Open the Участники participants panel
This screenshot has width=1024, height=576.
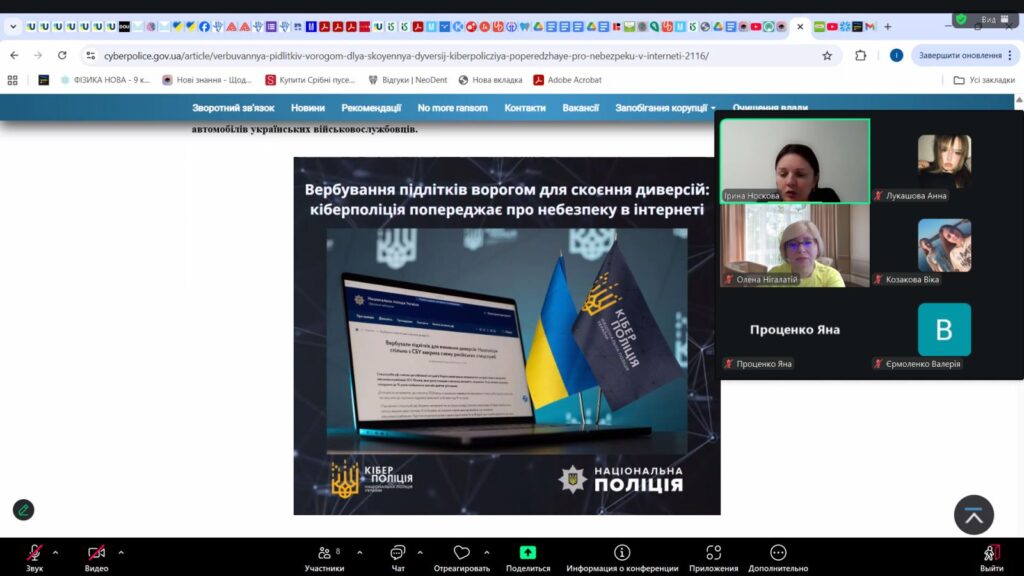tap(324, 553)
